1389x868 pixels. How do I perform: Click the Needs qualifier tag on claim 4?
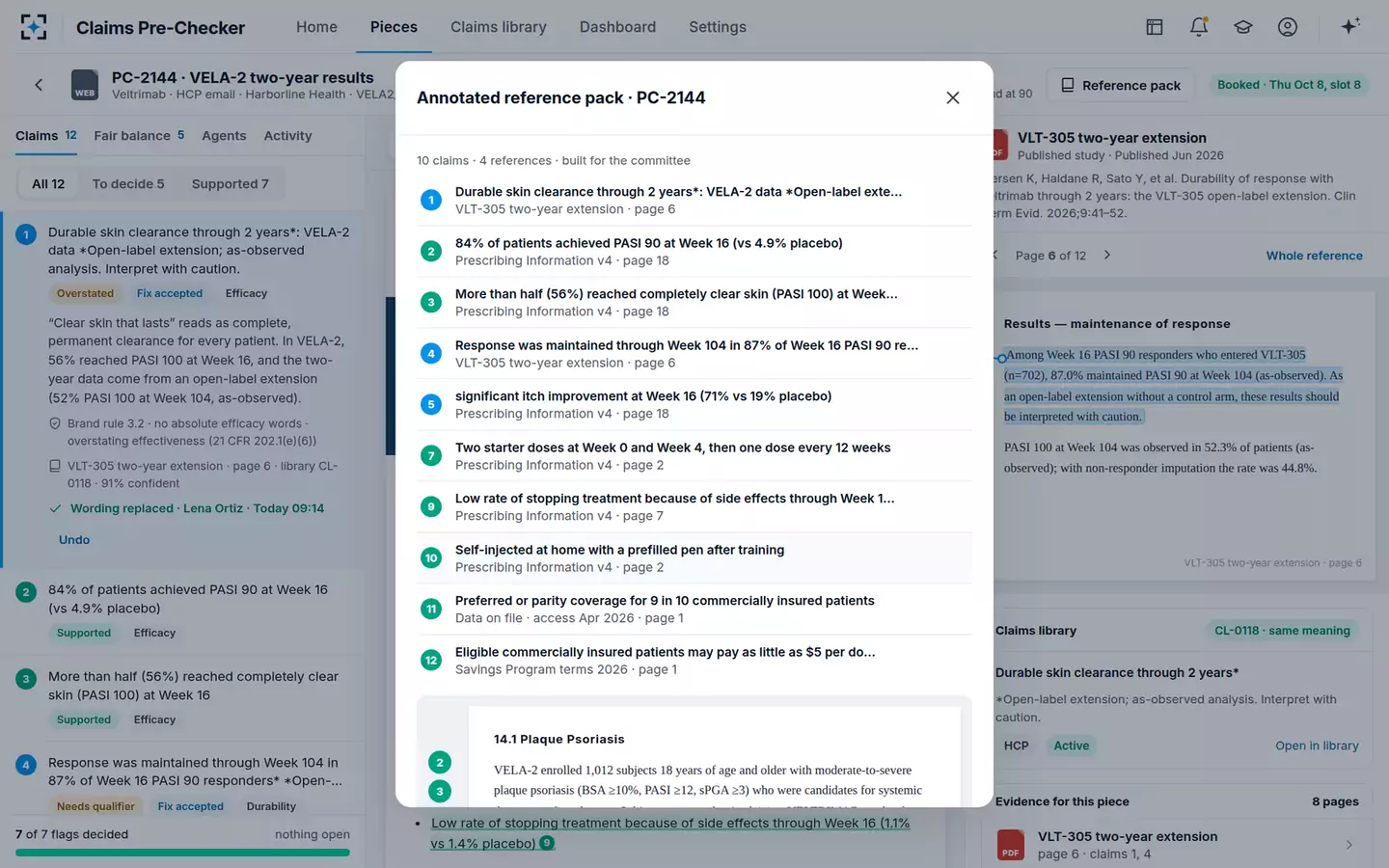click(x=95, y=806)
